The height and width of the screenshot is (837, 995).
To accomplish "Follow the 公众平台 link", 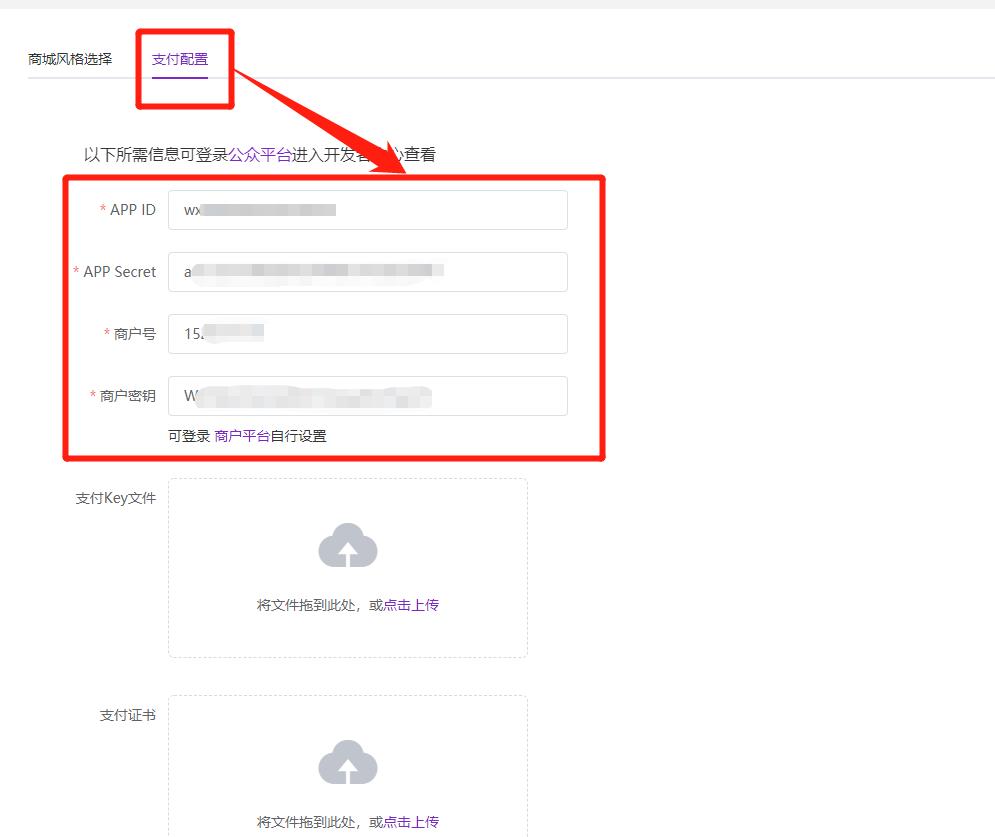I will (260, 154).
